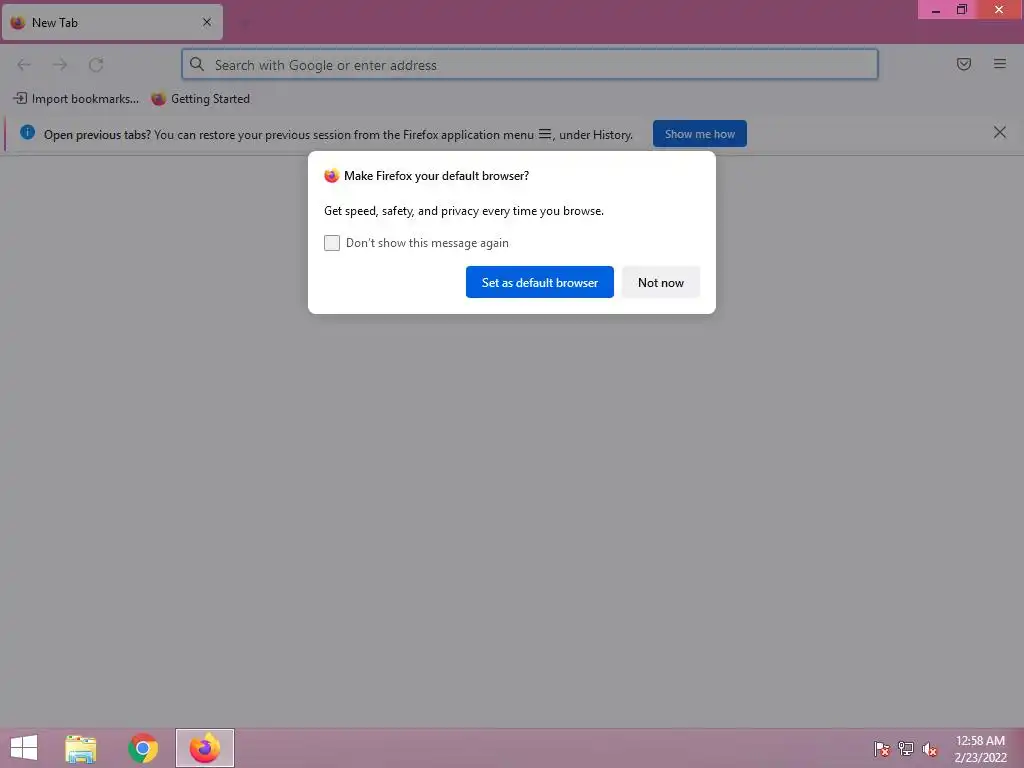
Task: Focus the Search with Google address bar
Action: [x=530, y=65]
